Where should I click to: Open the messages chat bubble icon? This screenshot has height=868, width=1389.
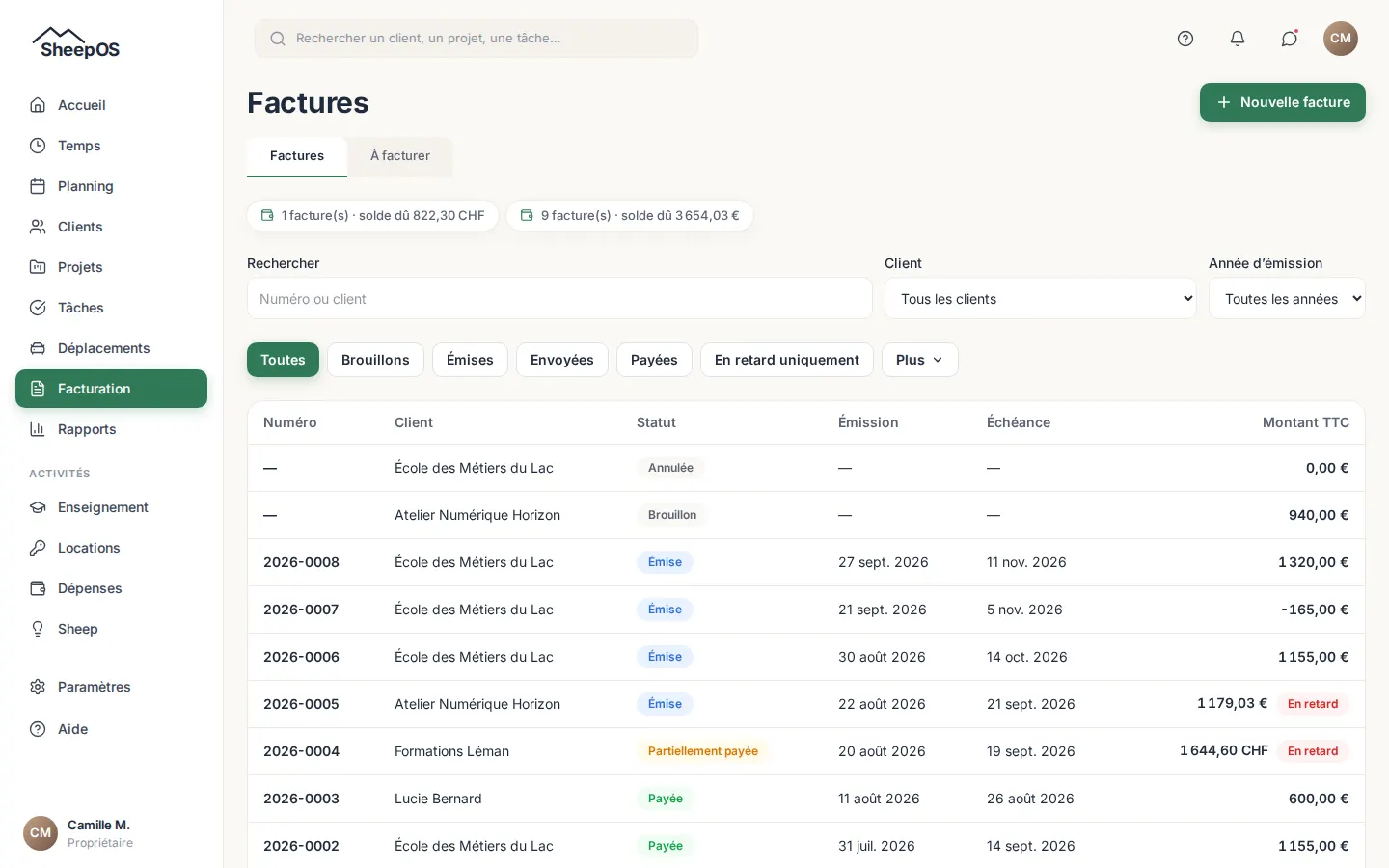(x=1290, y=39)
